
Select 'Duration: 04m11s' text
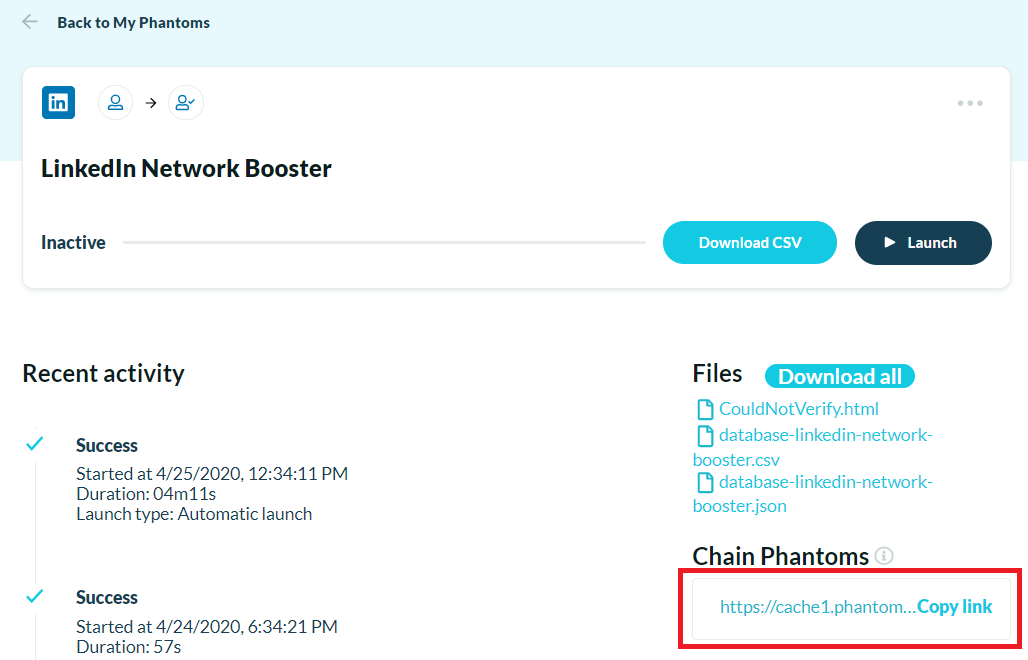click(146, 494)
